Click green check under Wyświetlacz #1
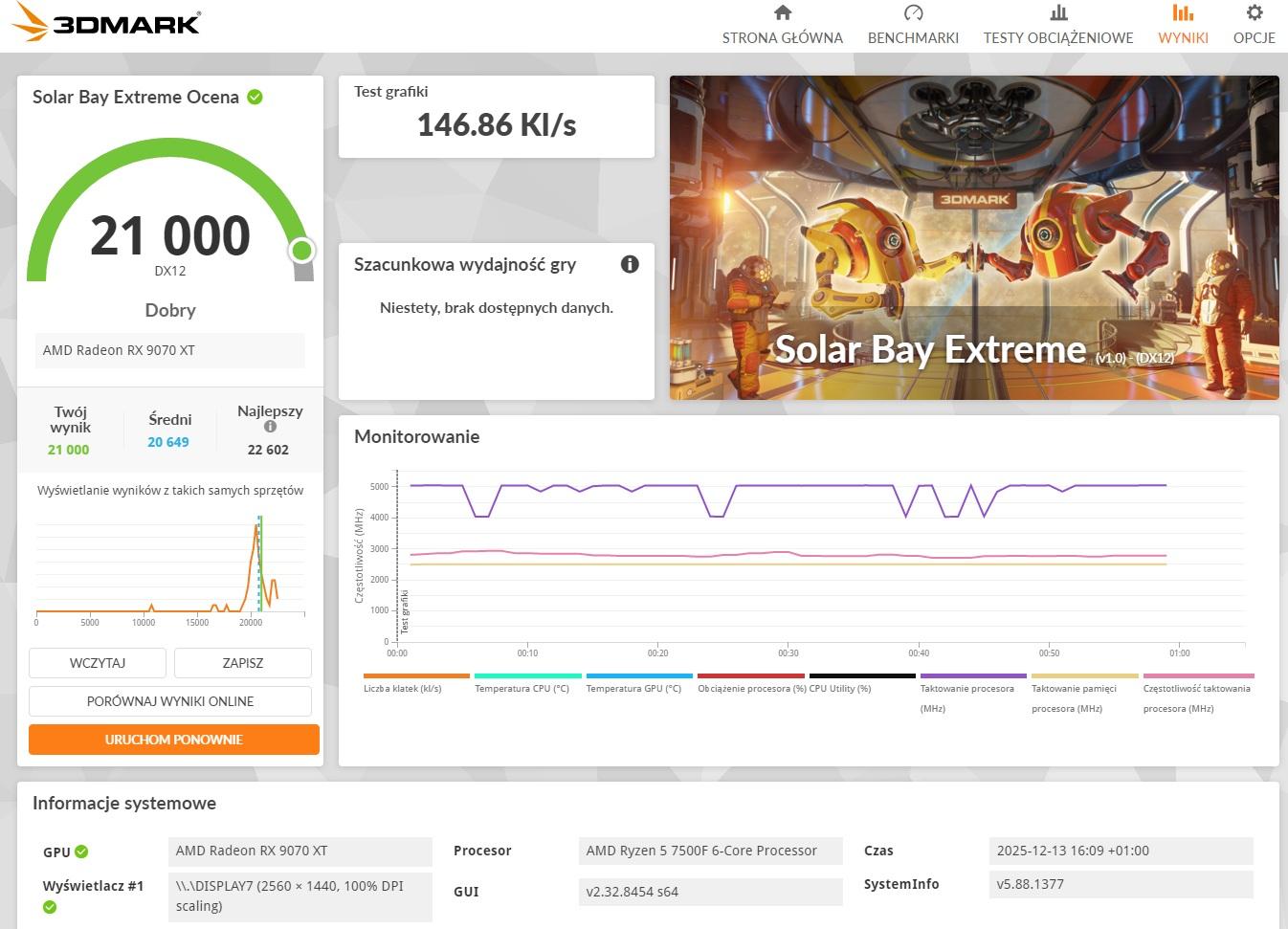 pyautogui.click(x=50, y=907)
